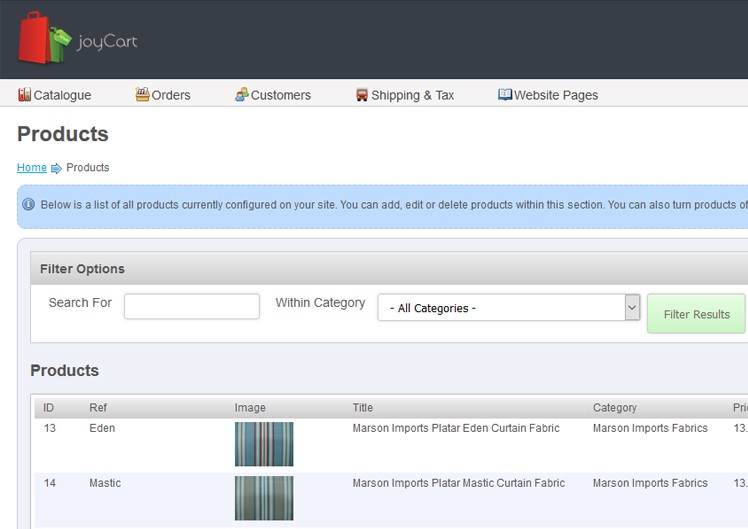The height and width of the screenshot is (529, 748).
Task: Click the breadcrumb arrow icon
Action: (57, 168)
